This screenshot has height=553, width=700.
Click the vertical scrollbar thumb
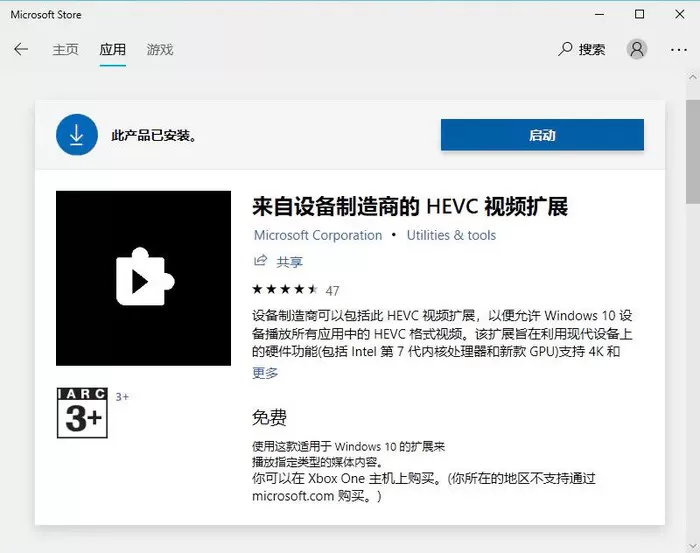click(x=693, y=152)
